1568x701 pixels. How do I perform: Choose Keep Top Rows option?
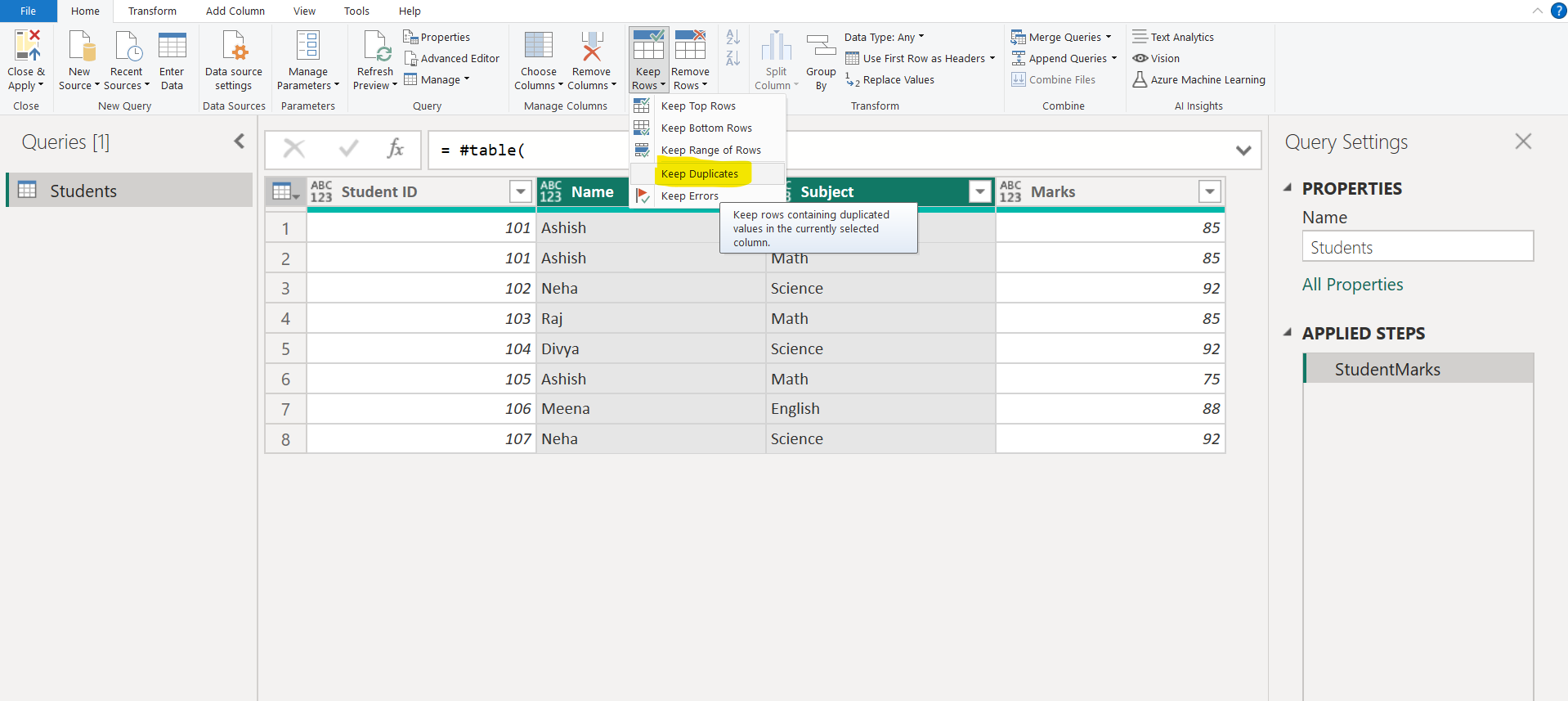[698, 106]
